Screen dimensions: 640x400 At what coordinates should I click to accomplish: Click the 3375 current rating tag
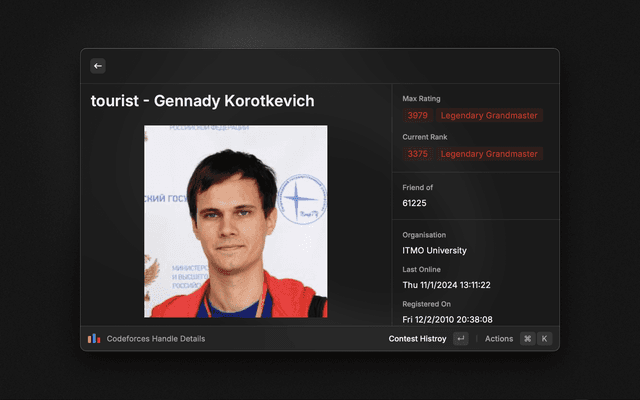tap(418, 154)
